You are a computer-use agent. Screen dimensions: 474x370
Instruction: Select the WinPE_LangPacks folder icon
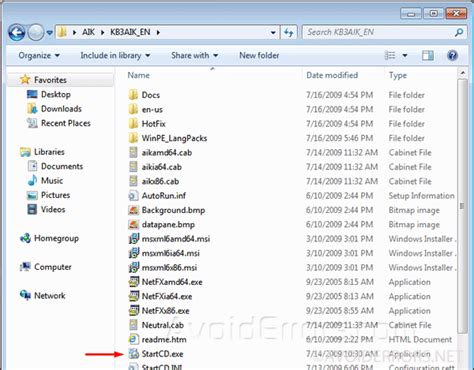pyautogui.click(x=133, y=138)
